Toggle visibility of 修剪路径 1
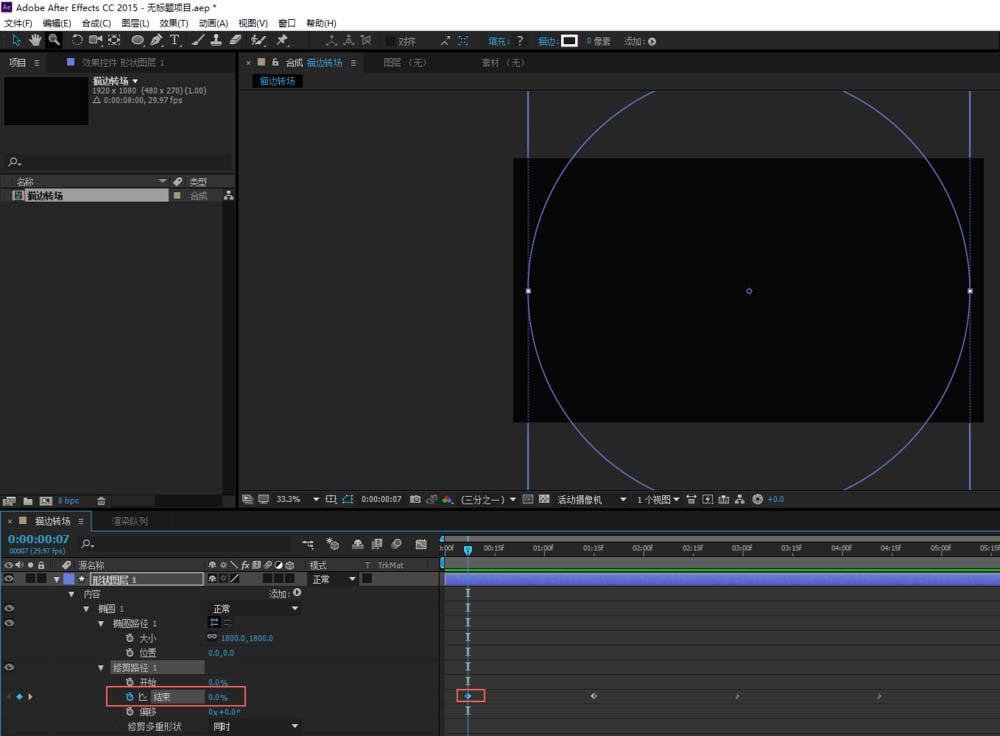This screenshot has height=736, width=1000. coord(9,667)
